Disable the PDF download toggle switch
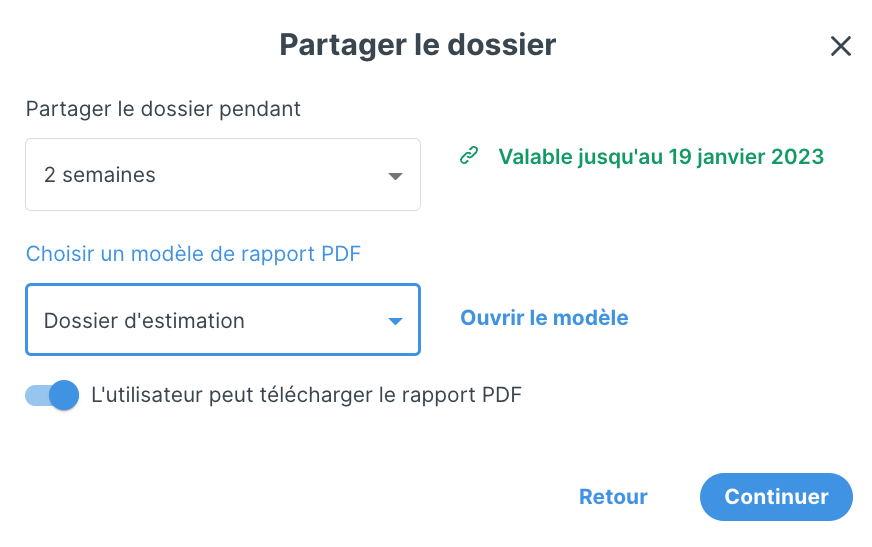The width and height of the screenshot is (872, 547). [x=52, y=395]
